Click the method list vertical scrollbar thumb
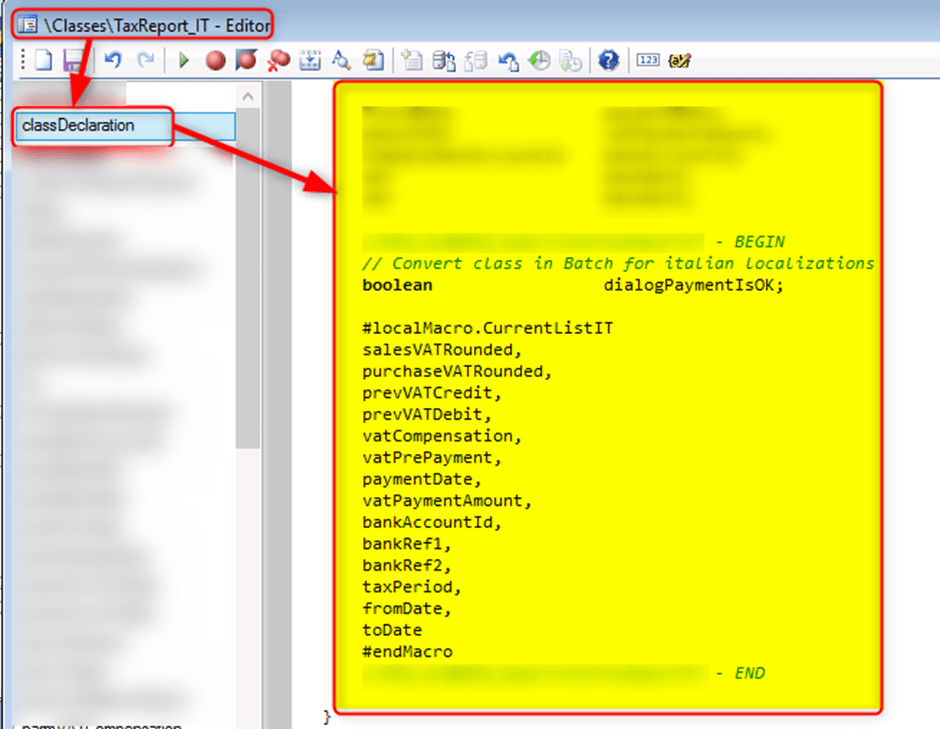 [x=248, y=280]
